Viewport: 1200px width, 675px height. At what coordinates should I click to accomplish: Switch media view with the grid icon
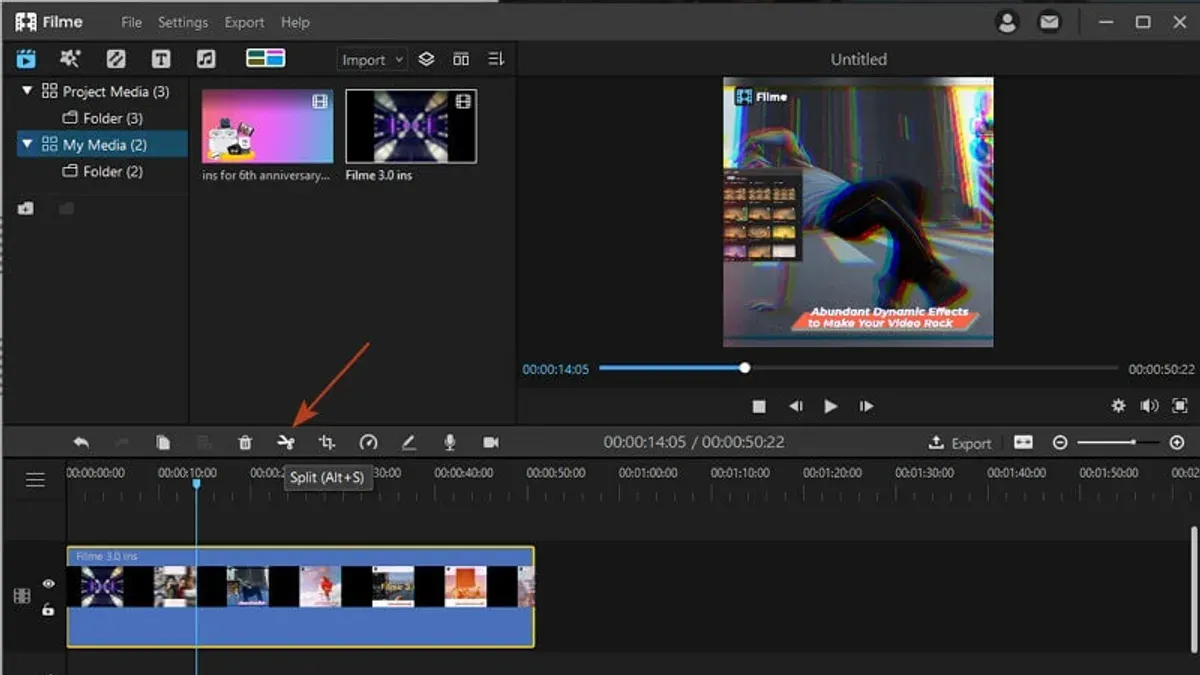click(461, 59)
